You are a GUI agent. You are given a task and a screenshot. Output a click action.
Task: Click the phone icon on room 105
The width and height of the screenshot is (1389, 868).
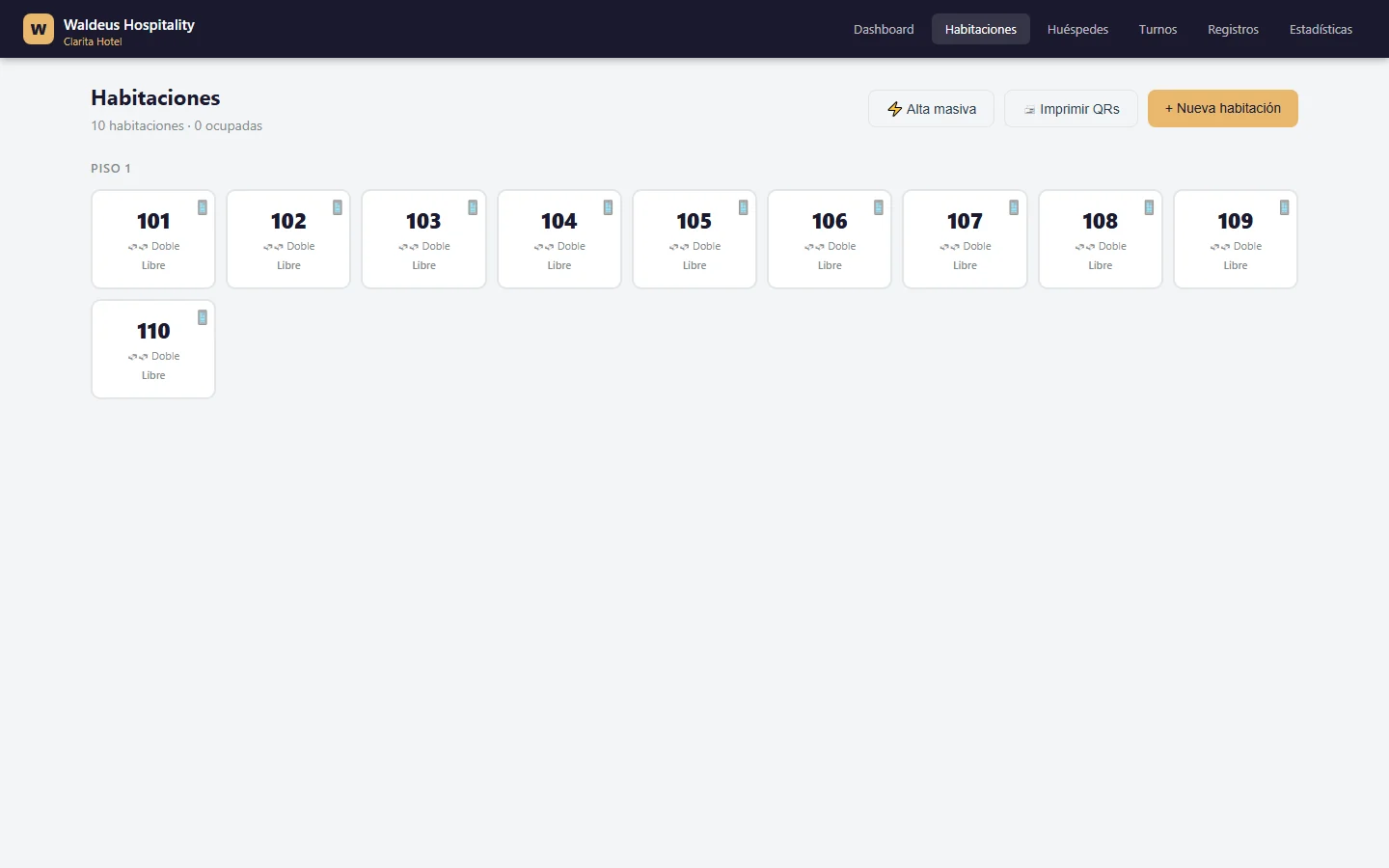744,207
